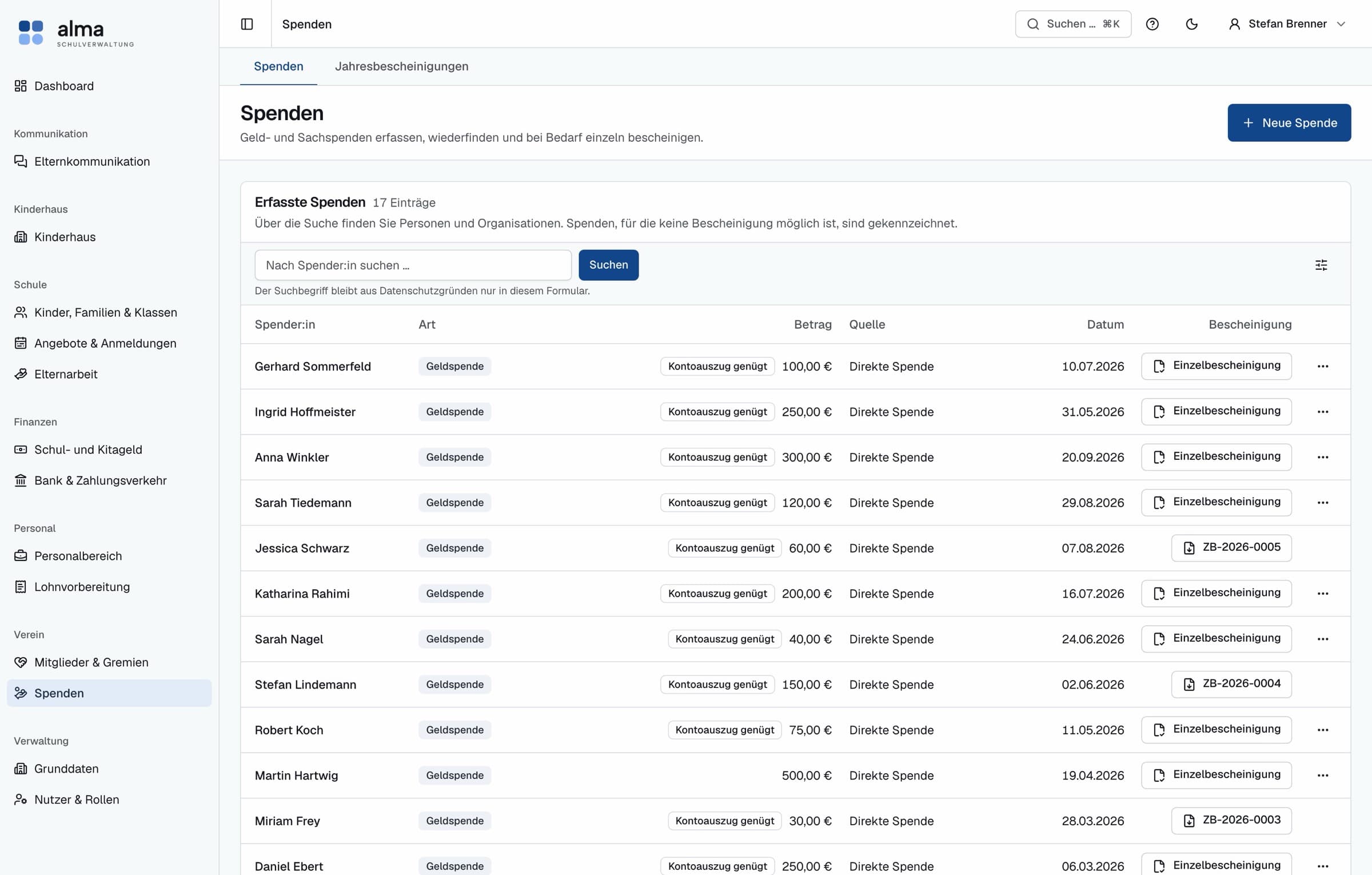Go to Elternkommunikation
The height and width of the screenshot is (875, 1372).
tap(109, 161)
